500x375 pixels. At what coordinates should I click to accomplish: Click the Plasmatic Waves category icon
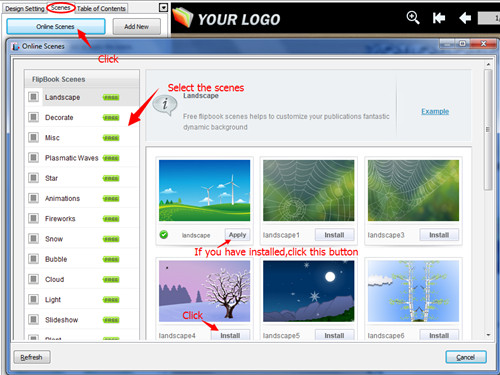(33, 158)
